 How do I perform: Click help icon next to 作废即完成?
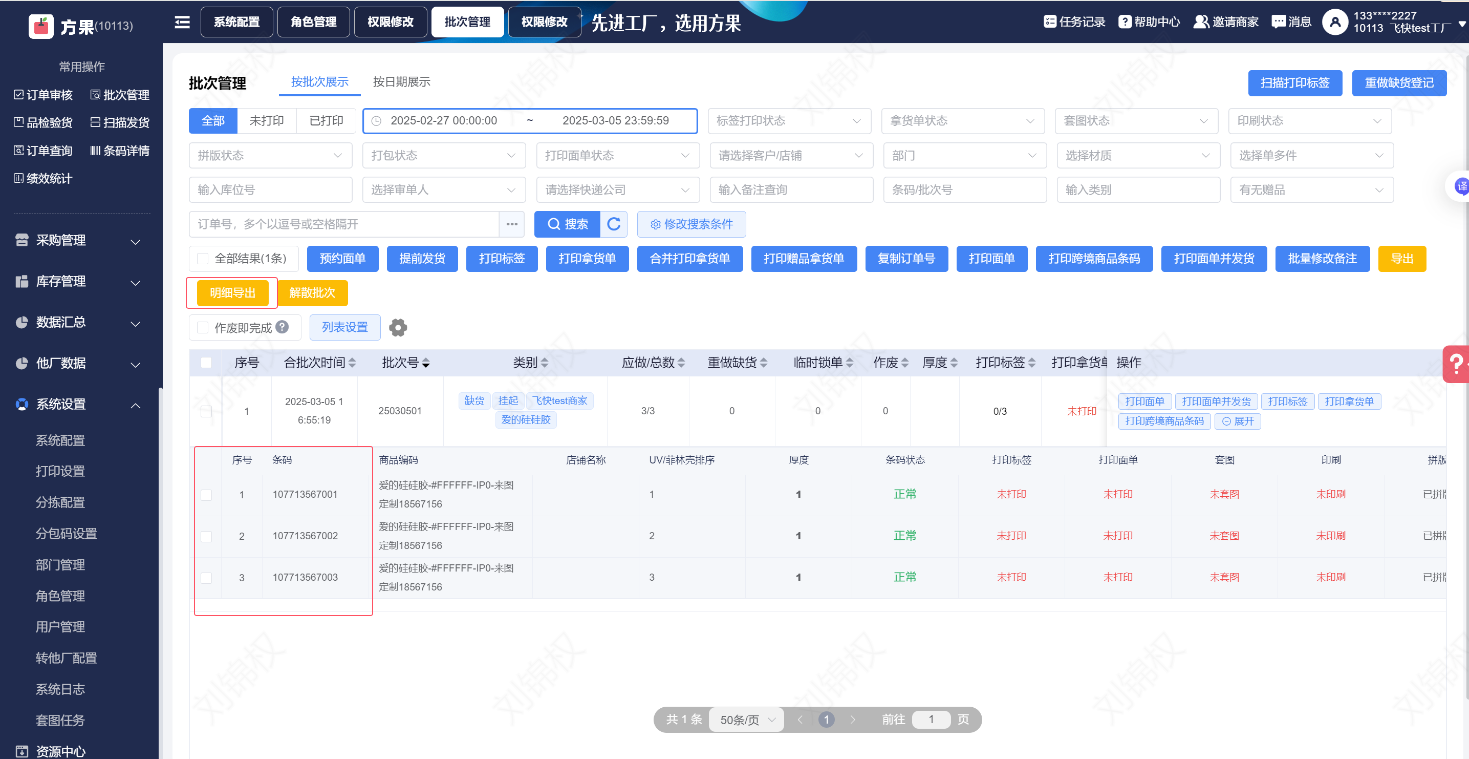[282, 327]
